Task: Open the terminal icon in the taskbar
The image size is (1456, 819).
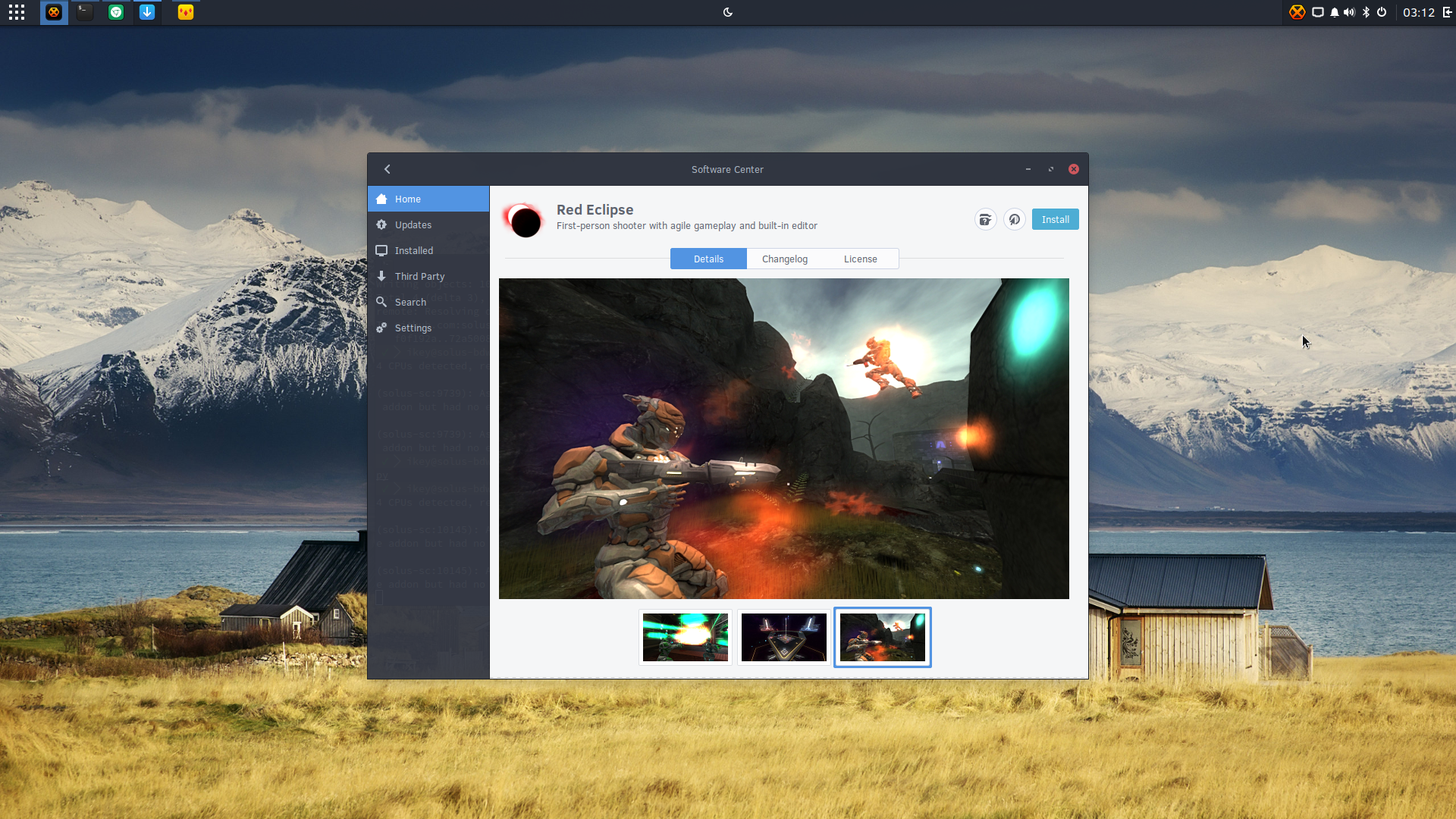Action: point(85,12)
